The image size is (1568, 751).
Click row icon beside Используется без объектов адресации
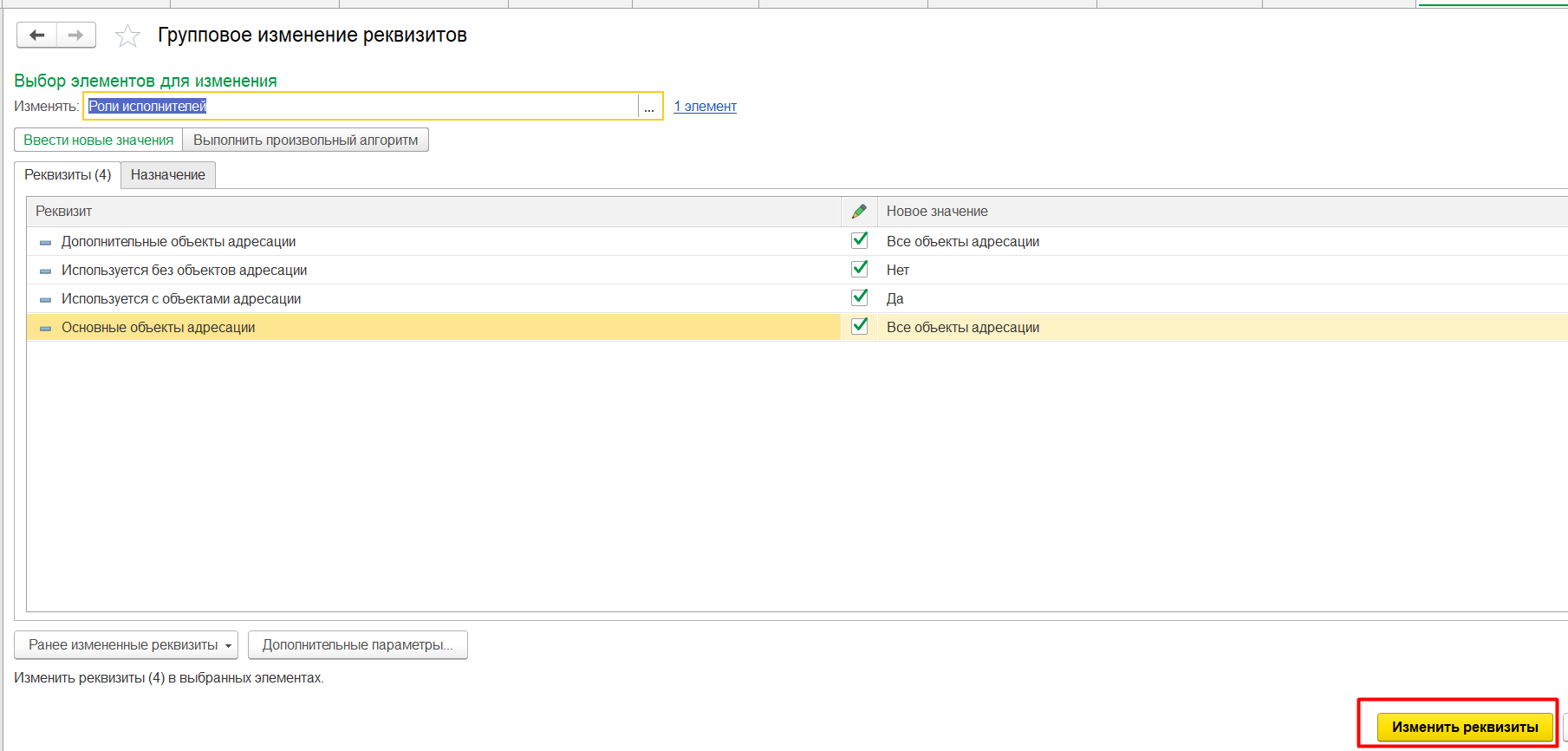[x=45, y=271]
